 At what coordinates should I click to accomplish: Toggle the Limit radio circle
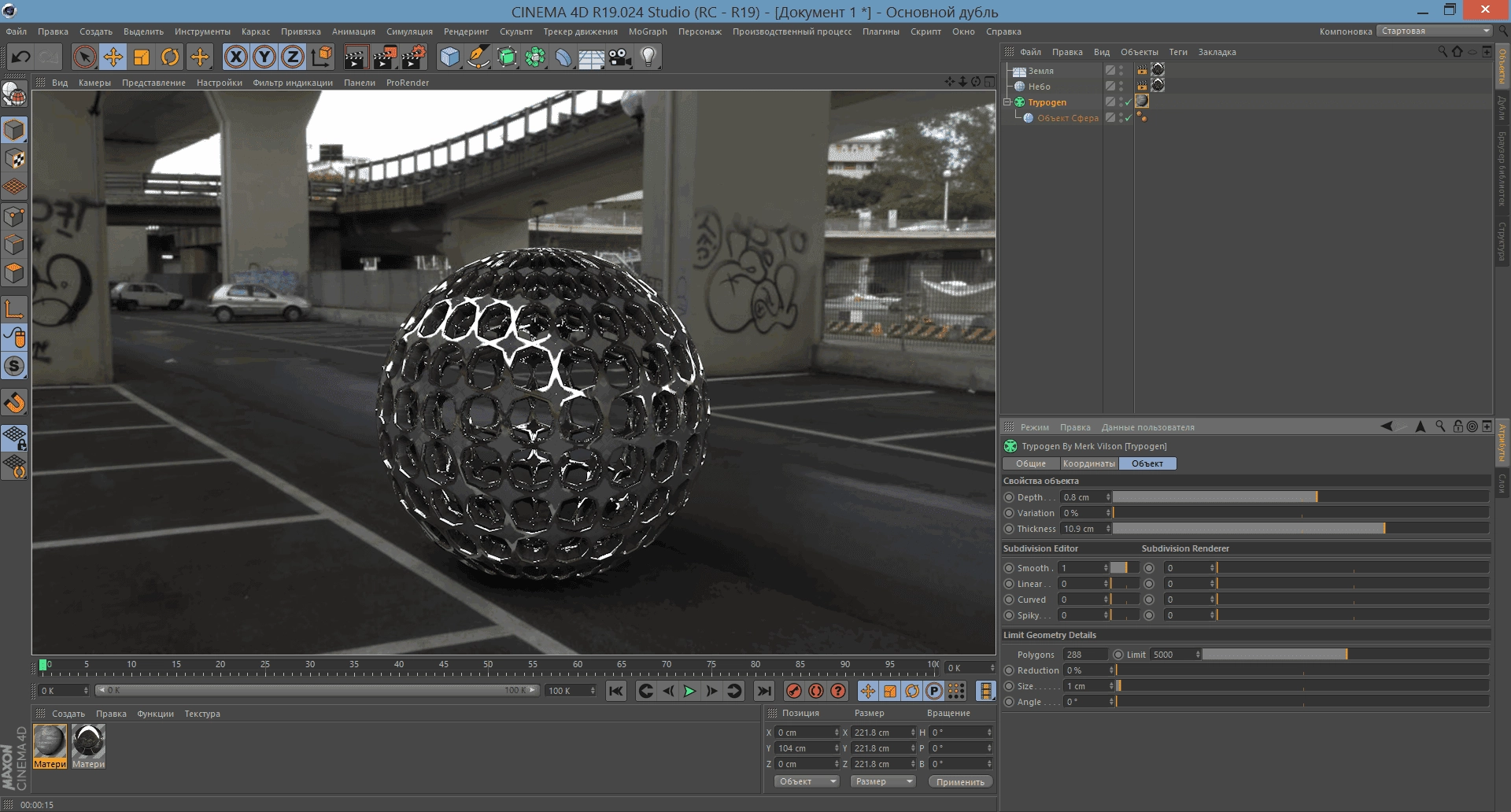point(1118,655)
